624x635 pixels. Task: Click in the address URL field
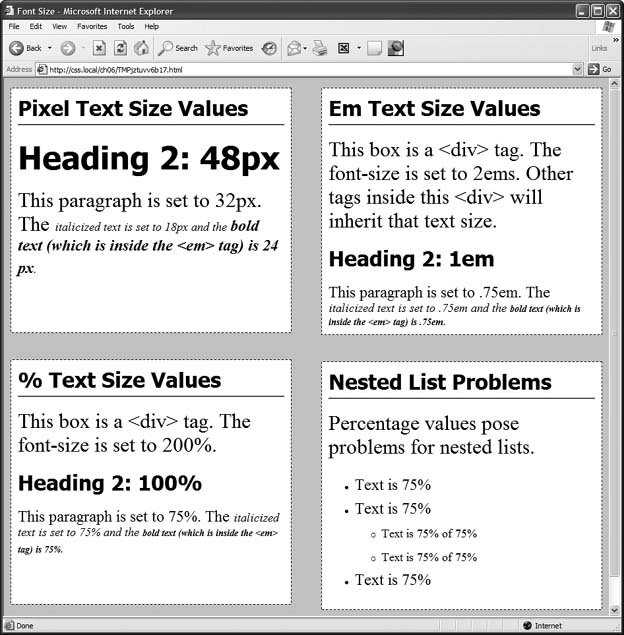[300, 70]
